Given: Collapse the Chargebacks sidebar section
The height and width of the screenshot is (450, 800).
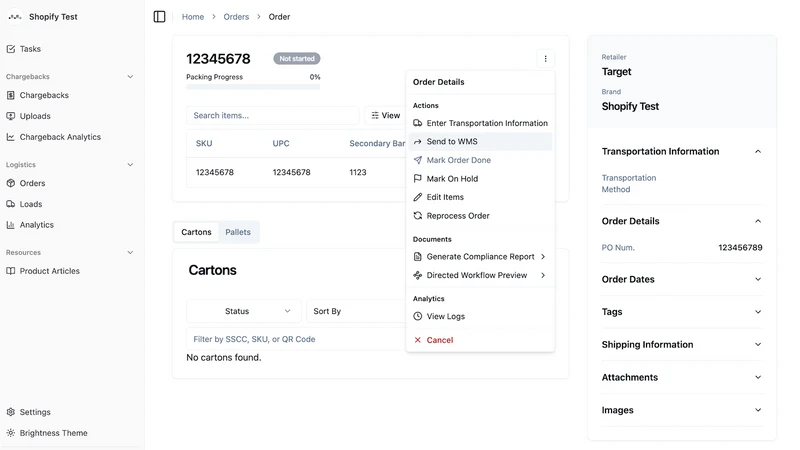Looking at the screenshot, I should point(130,77).
